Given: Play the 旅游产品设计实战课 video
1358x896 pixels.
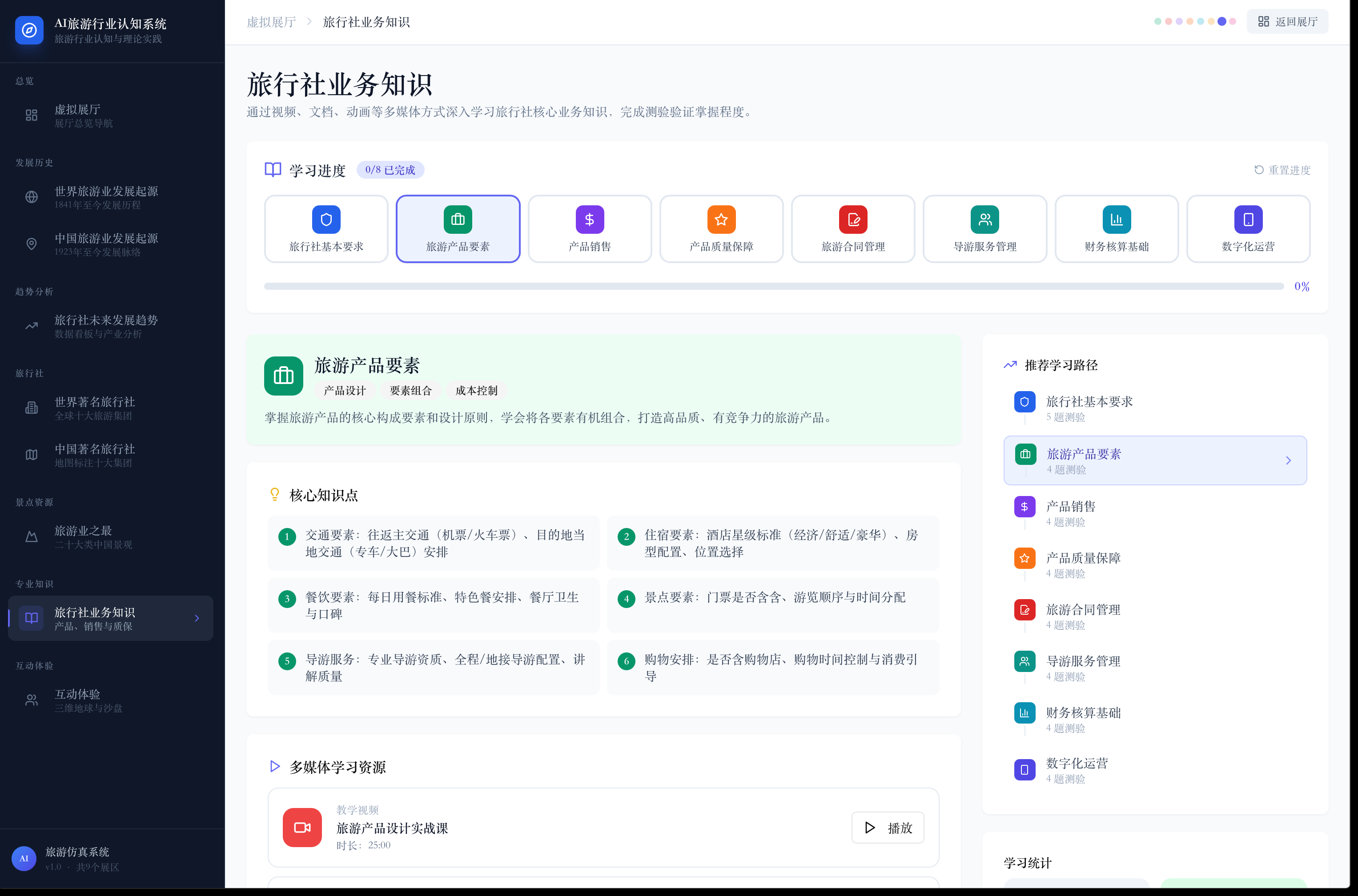Looking at the screenshot, I should click(887, 828).
